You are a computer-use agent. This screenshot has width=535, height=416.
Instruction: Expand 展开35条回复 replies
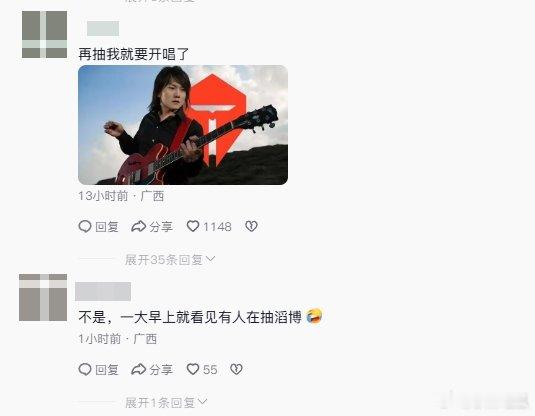click(170, 260)
